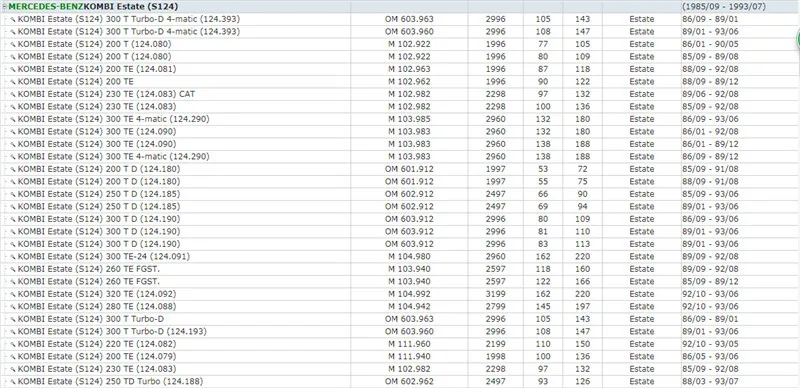The image size is (800, 388).
Task: Select 230 TE (124.083) row with 100 and 136
Action: tap(400, 106)
